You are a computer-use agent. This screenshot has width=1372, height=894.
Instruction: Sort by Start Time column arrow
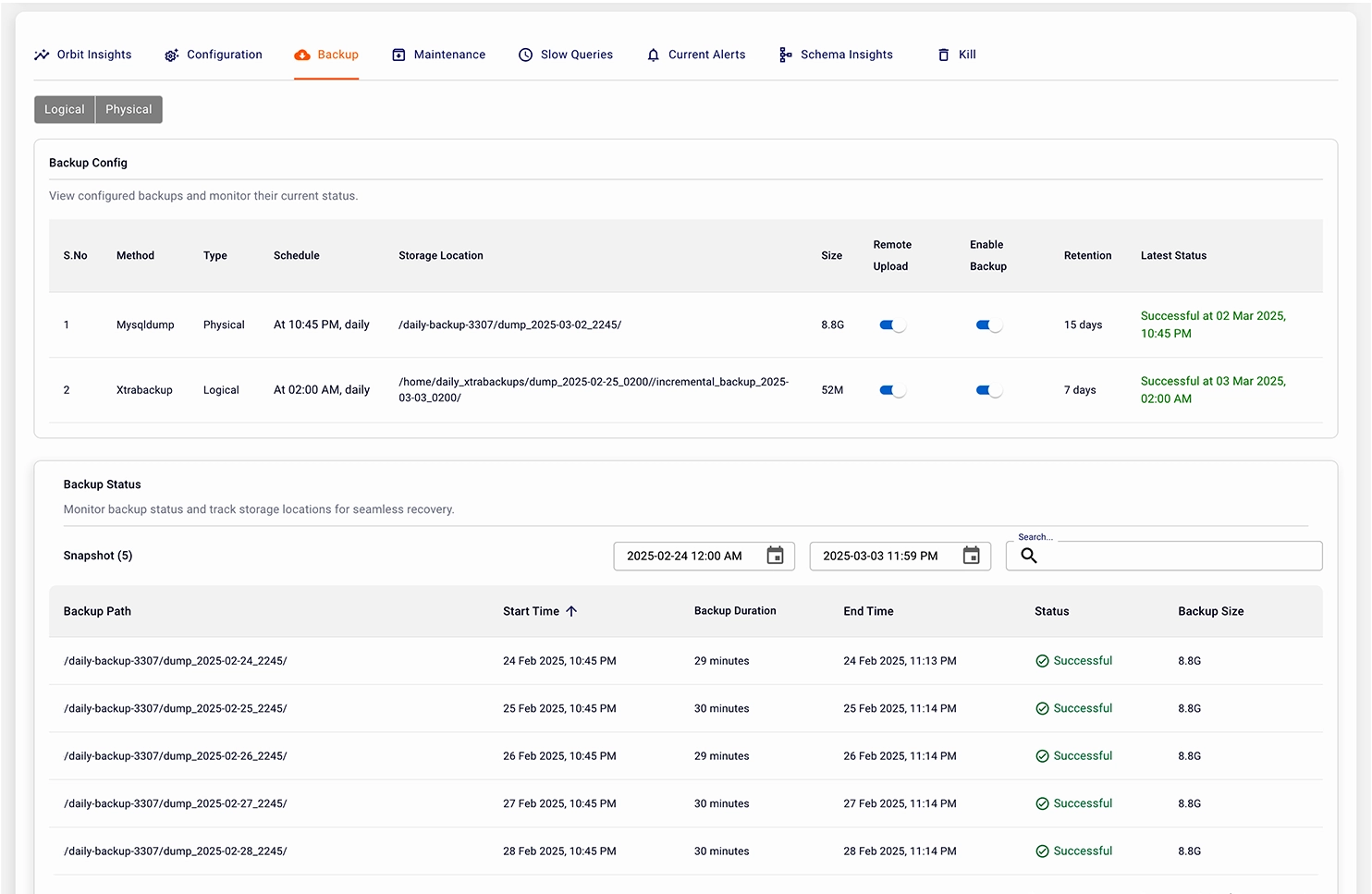pyautogui.click(x=571, y=611)
